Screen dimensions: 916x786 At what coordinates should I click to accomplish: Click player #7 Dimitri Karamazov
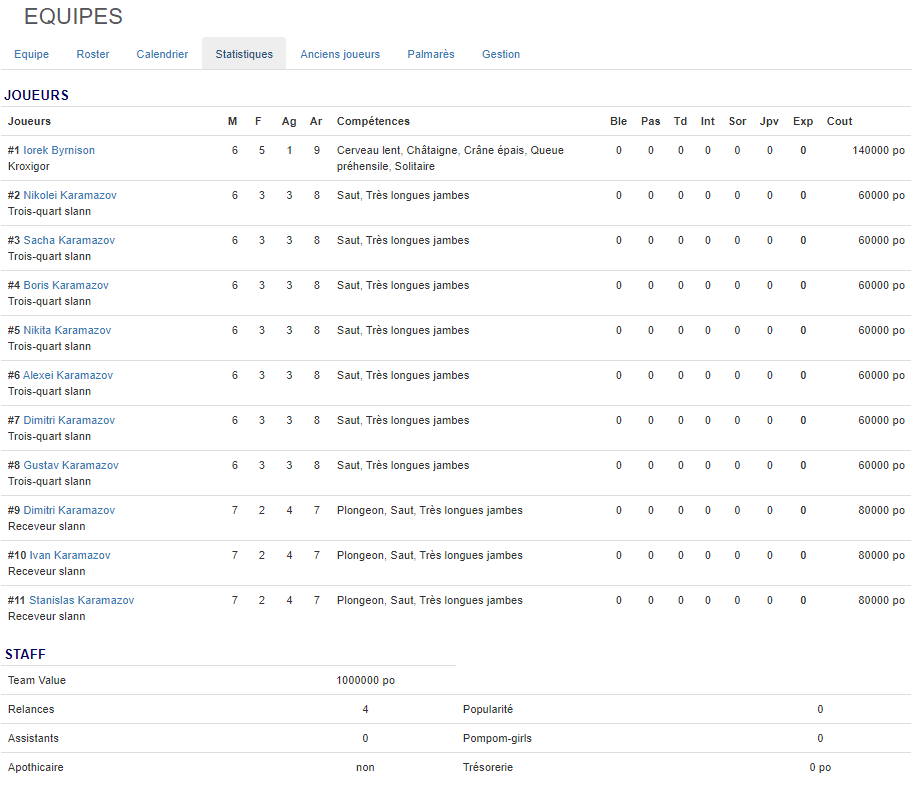point(69,420)
